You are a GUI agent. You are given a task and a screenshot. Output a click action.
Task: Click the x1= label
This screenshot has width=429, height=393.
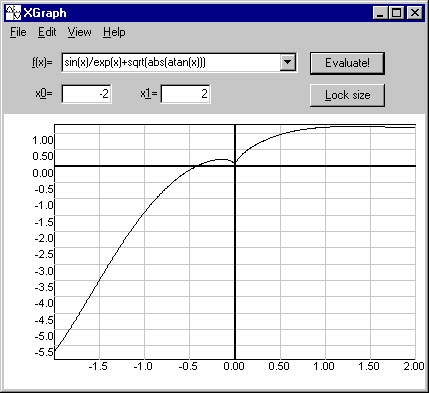click(x=149, y=94)
